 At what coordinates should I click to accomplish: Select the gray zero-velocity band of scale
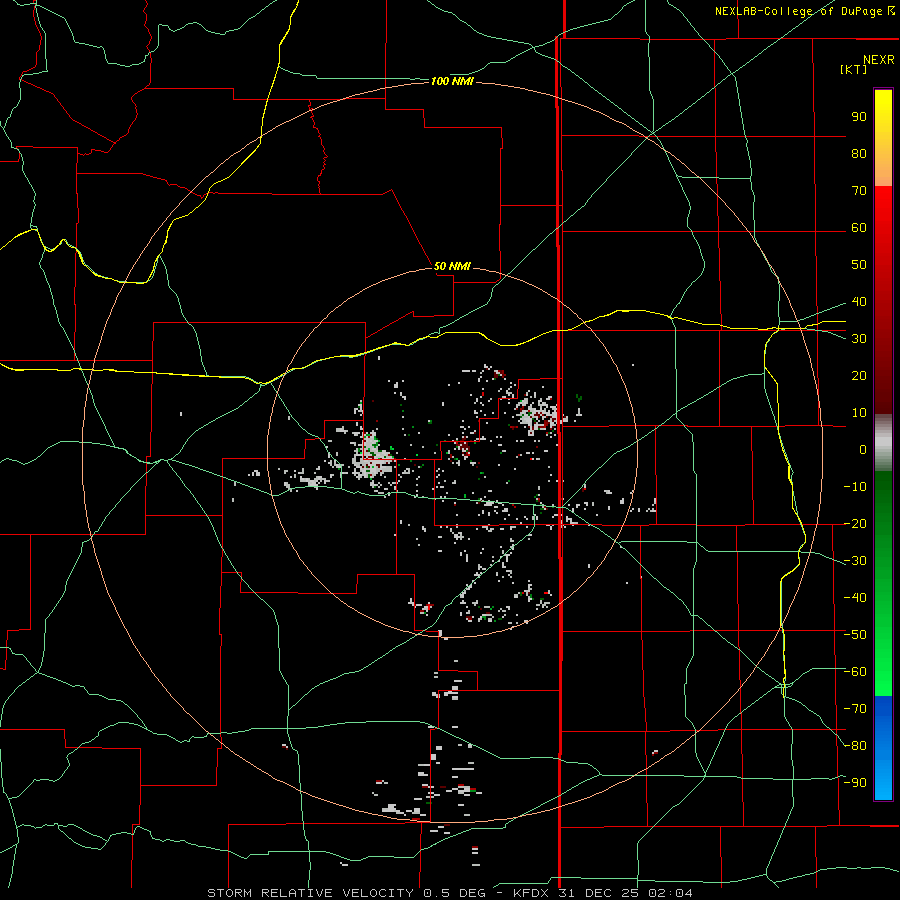coord(883,443)
